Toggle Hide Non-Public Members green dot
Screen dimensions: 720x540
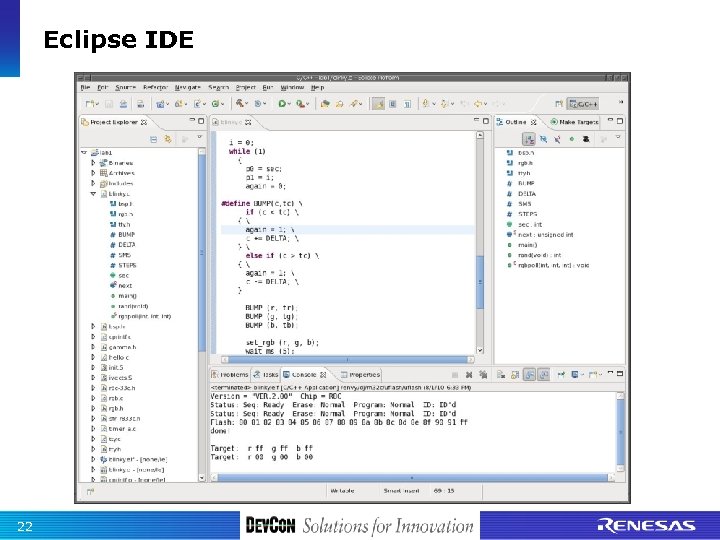[x=572, y=139]
